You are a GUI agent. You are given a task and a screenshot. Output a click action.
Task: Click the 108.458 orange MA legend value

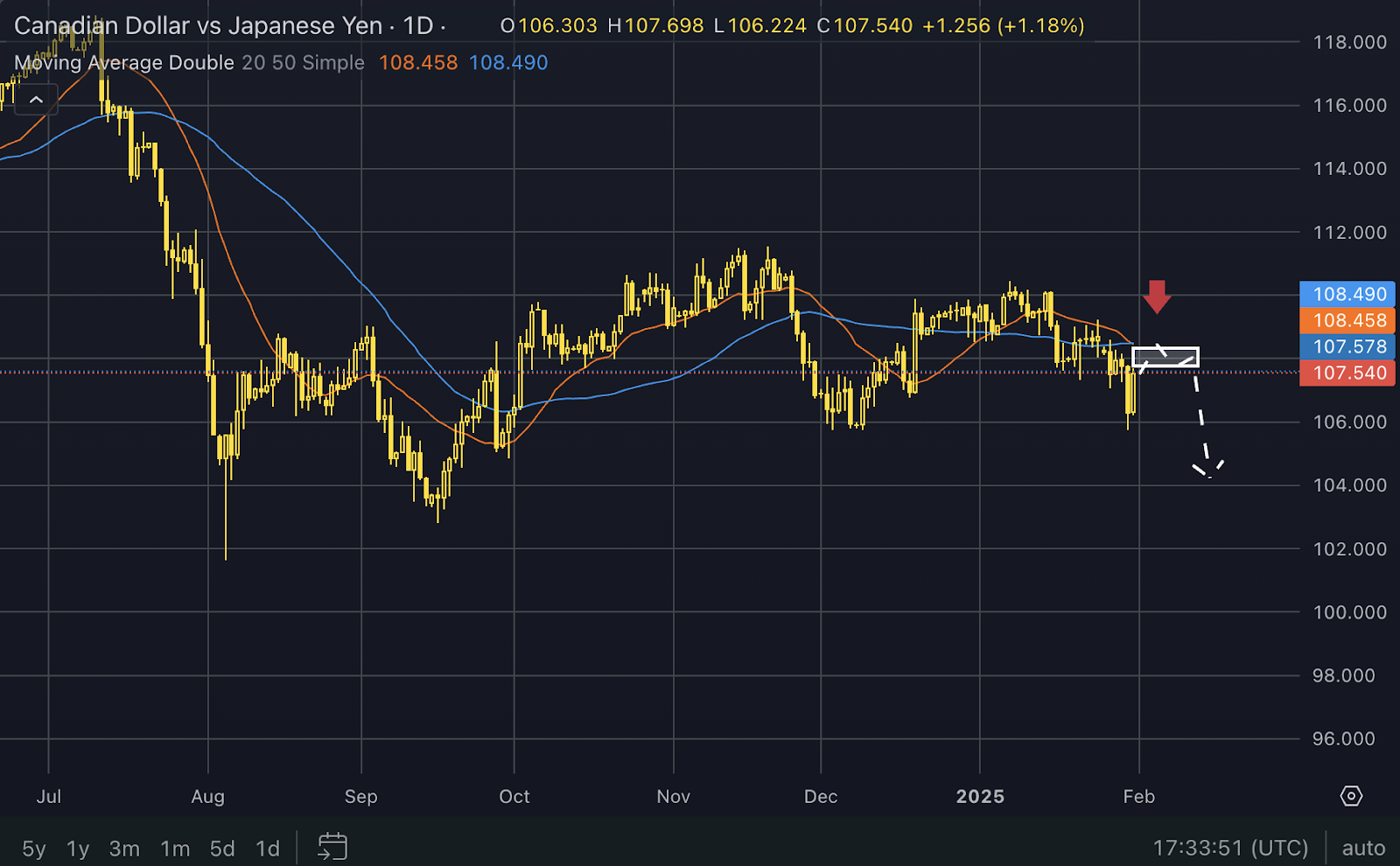(418, 63)
